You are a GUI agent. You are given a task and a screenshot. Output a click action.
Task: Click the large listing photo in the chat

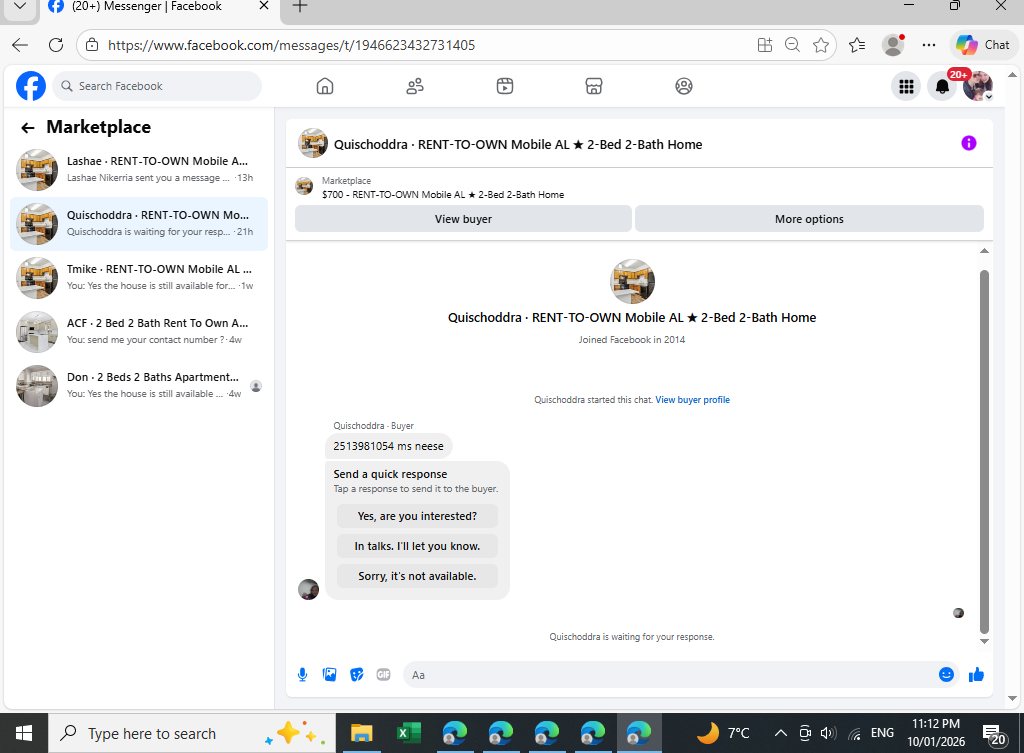point(632,281)
